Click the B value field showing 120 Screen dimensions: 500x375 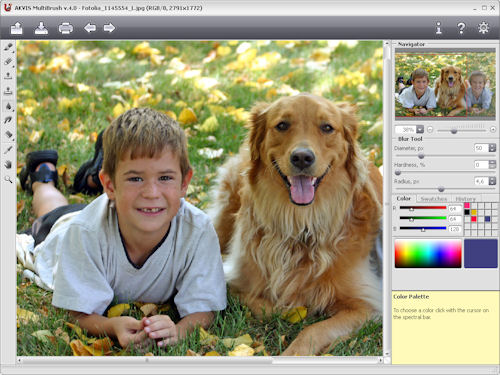(455, 229)
